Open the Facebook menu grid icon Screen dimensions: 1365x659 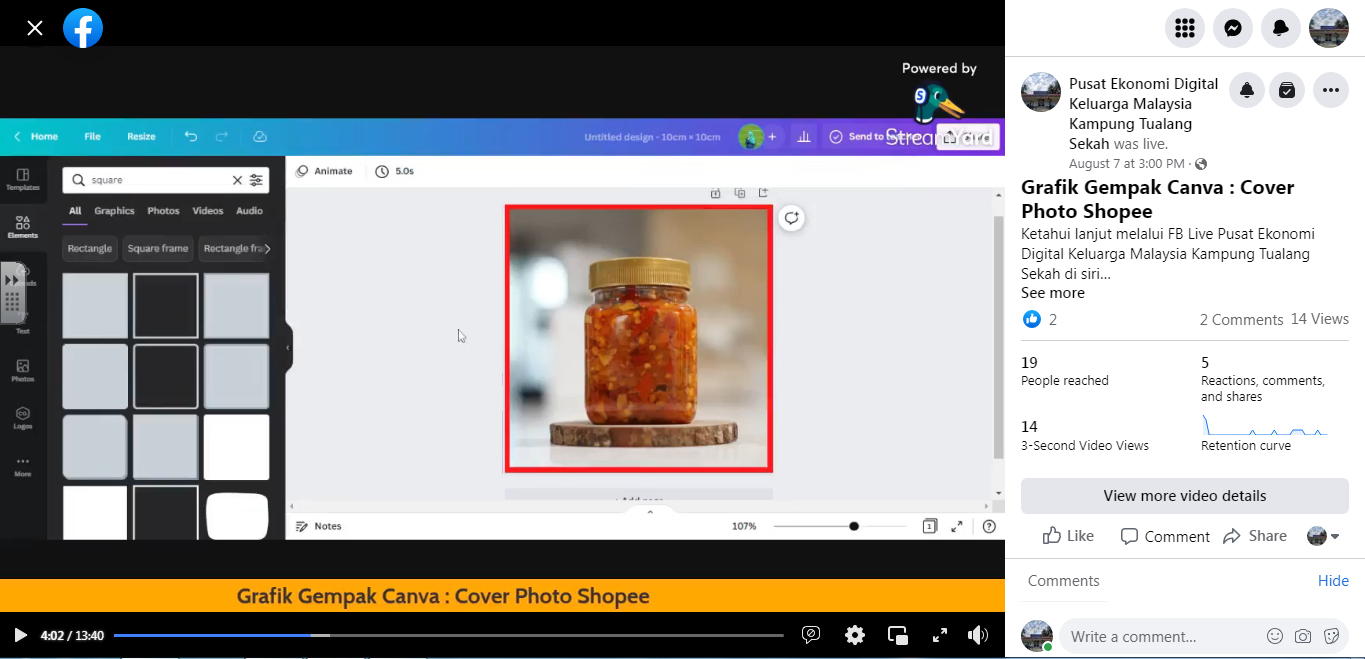[1185, 28]
